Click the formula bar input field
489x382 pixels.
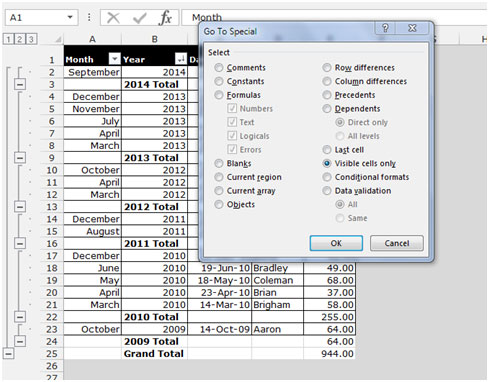pos(333,18)
